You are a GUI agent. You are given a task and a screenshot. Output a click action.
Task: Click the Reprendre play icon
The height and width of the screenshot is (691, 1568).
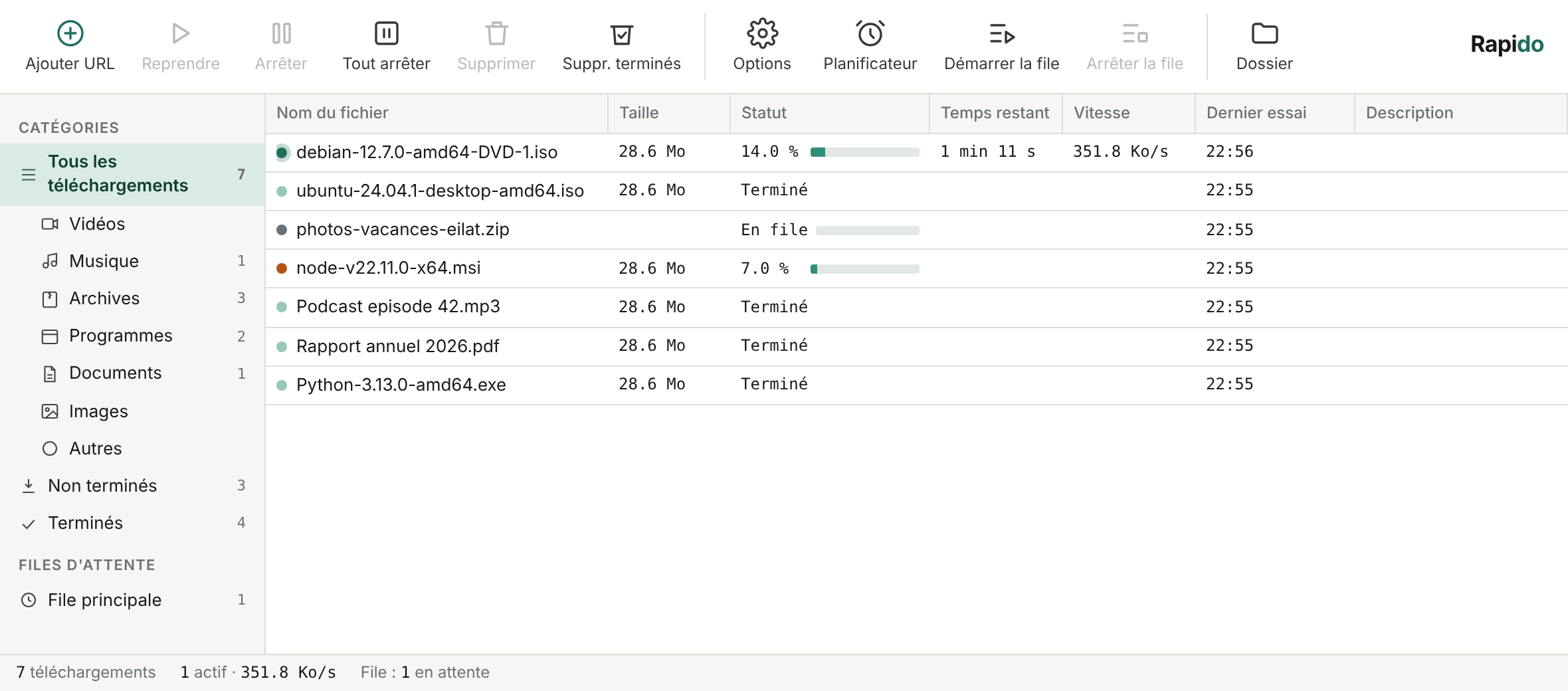click(x=180, y=33)
